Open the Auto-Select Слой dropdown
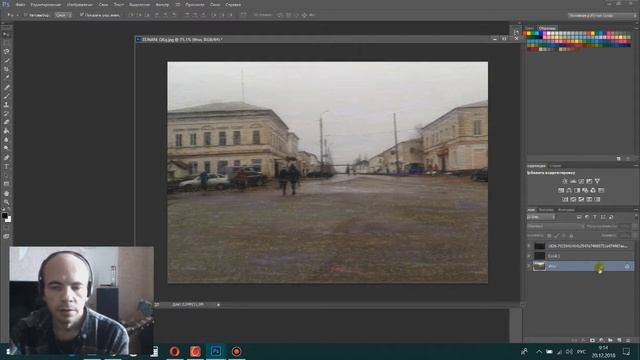 pos(63,15)
